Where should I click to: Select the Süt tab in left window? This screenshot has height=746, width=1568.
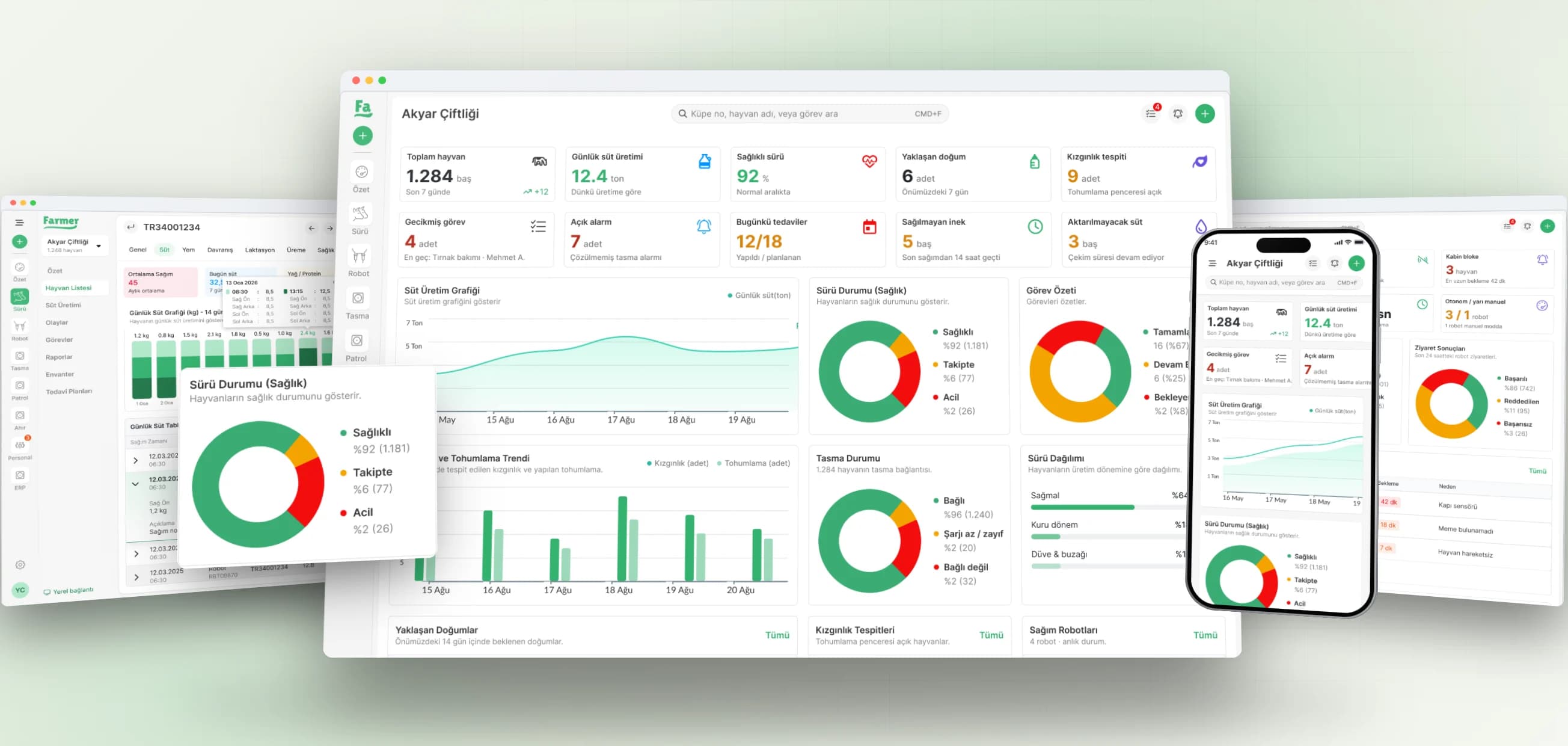[x=164, y=250]
